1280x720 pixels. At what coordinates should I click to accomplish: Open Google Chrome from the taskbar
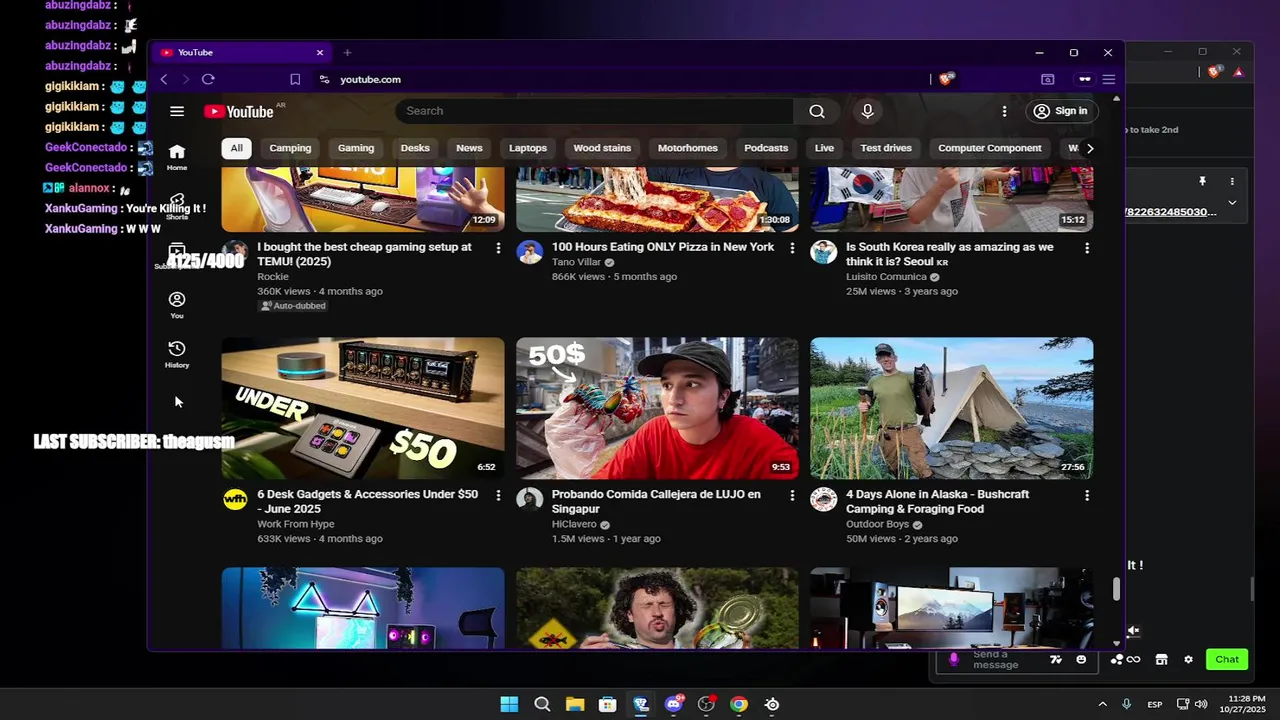[739, 704]
